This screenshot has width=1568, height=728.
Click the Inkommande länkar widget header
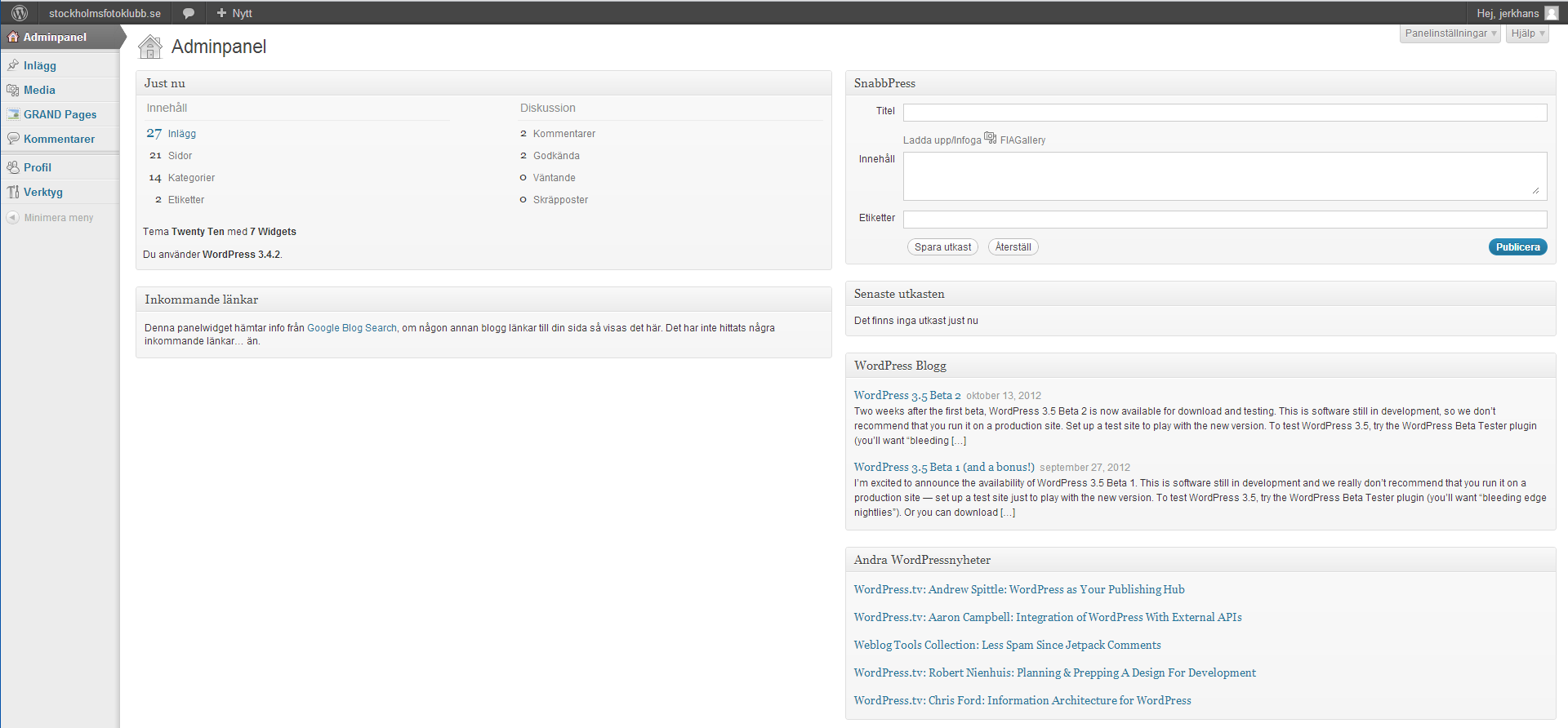483,300
